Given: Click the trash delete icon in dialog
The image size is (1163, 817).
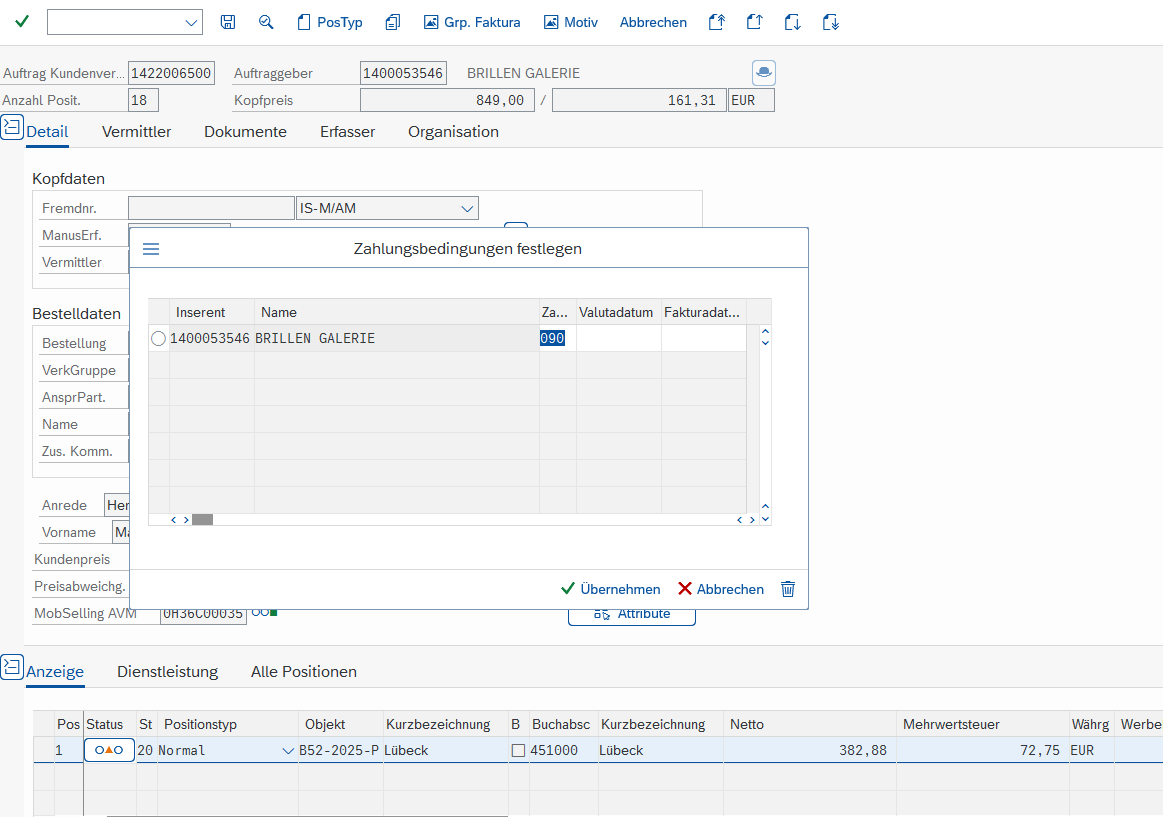Looking at the screenshot, I should coord(788,589).
